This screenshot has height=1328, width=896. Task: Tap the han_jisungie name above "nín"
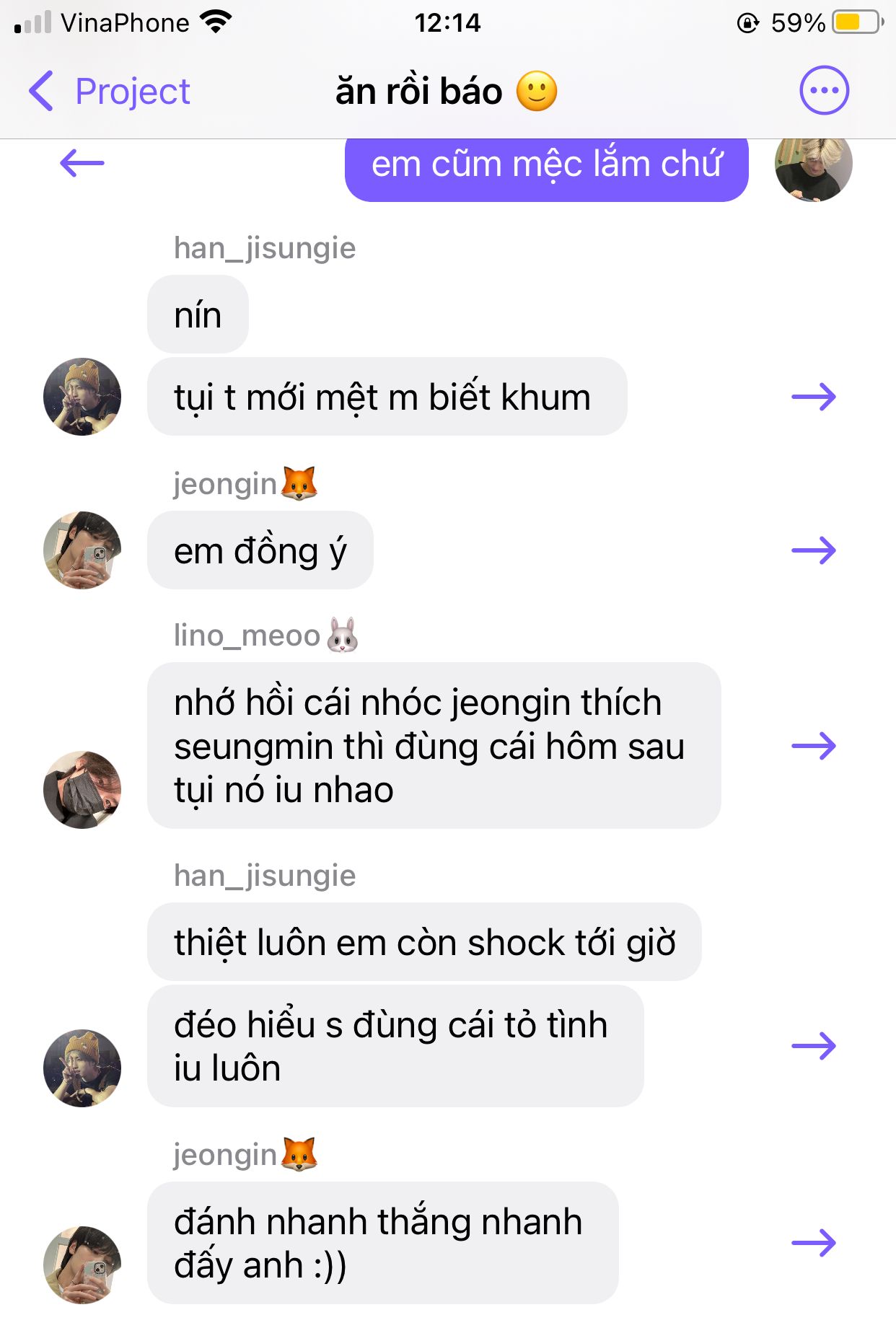(265, 248)
